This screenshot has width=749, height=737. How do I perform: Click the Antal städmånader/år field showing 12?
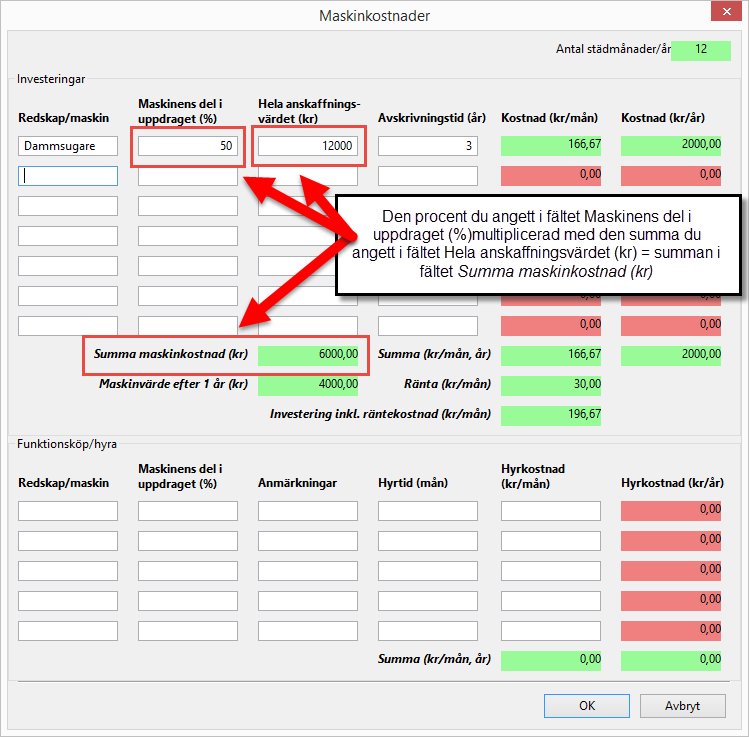point(701,49)
